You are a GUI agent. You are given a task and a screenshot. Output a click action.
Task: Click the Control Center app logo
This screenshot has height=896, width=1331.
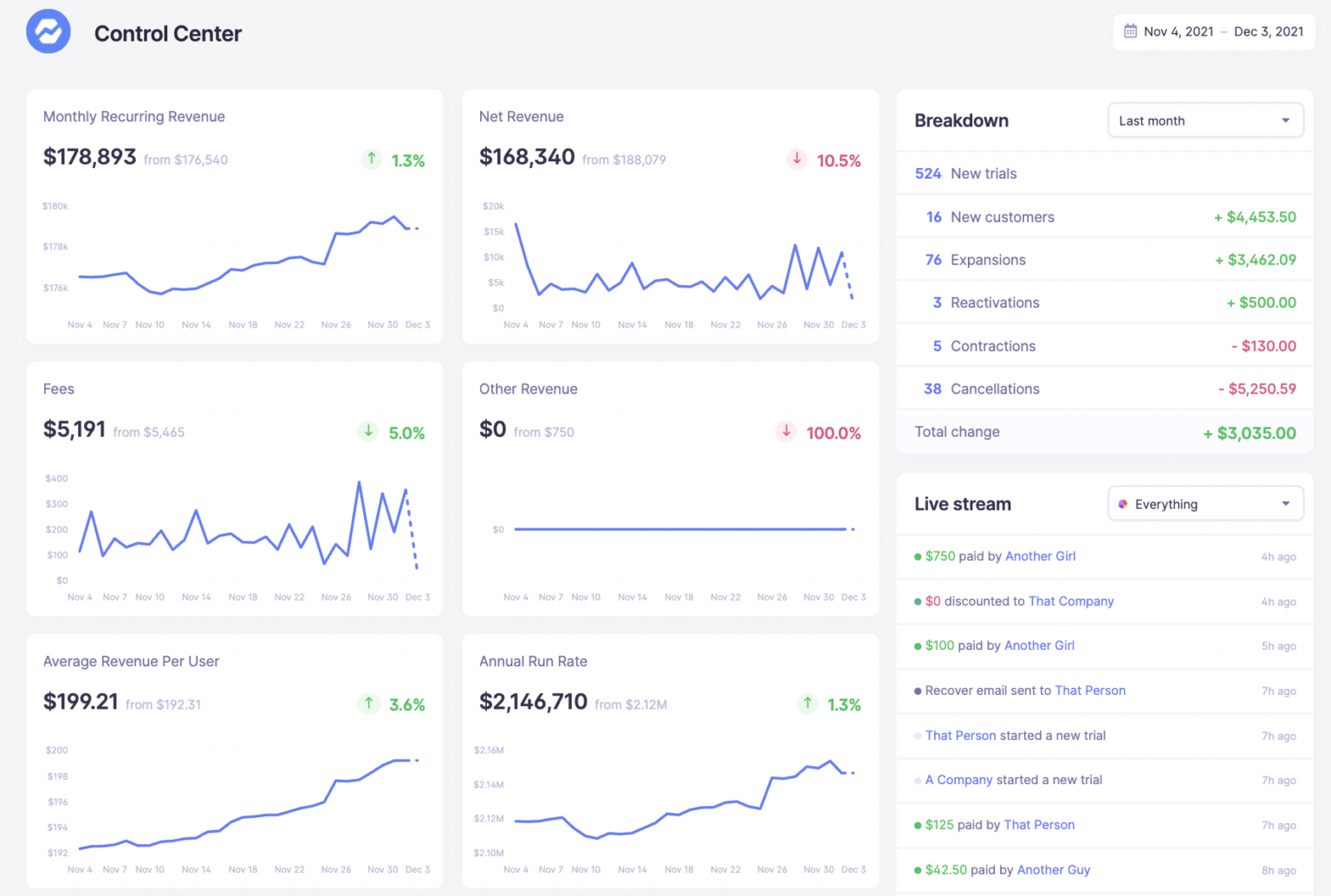click(x=48, y=31)
